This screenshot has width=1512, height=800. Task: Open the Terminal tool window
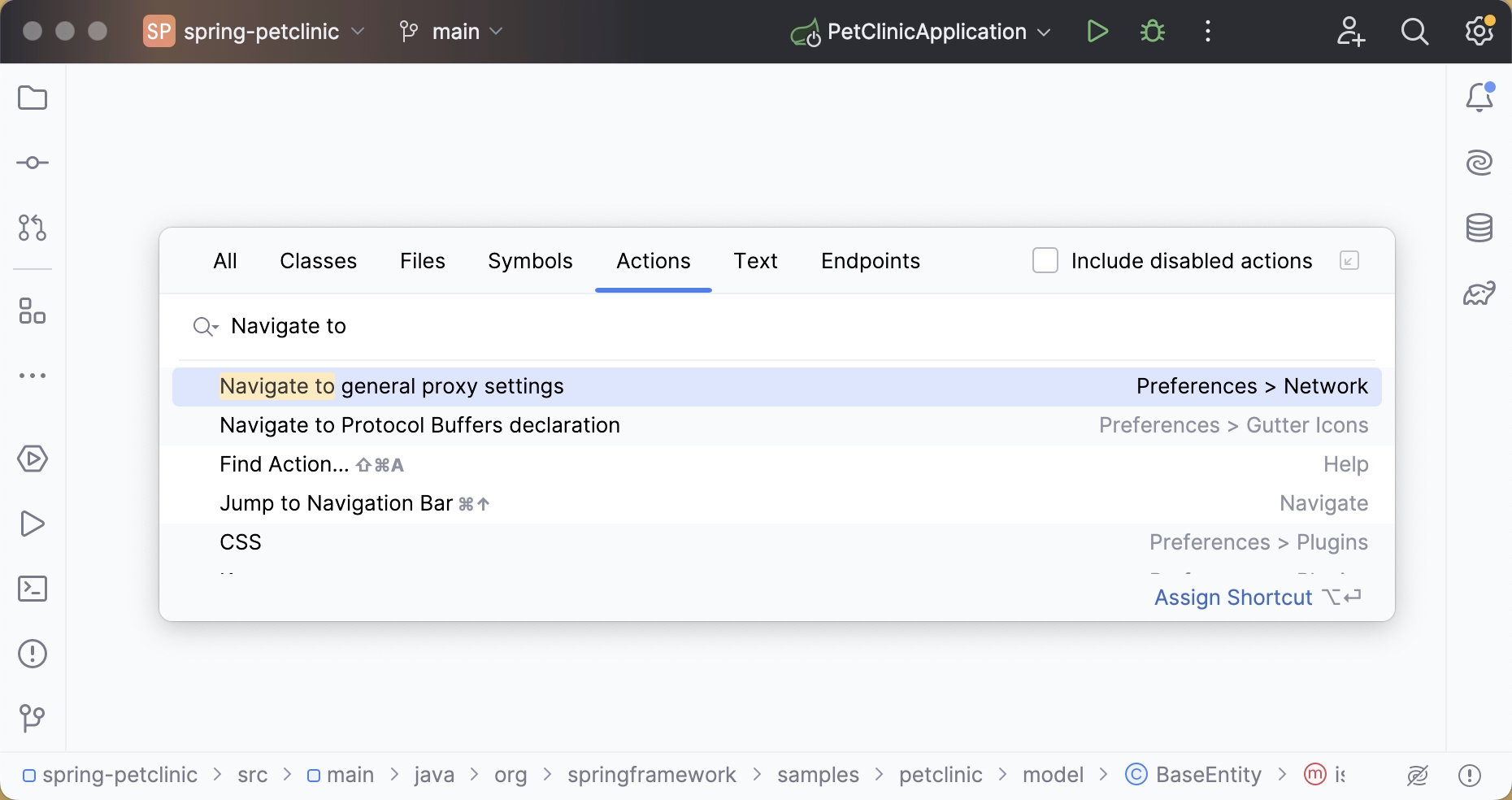(33, 589)
